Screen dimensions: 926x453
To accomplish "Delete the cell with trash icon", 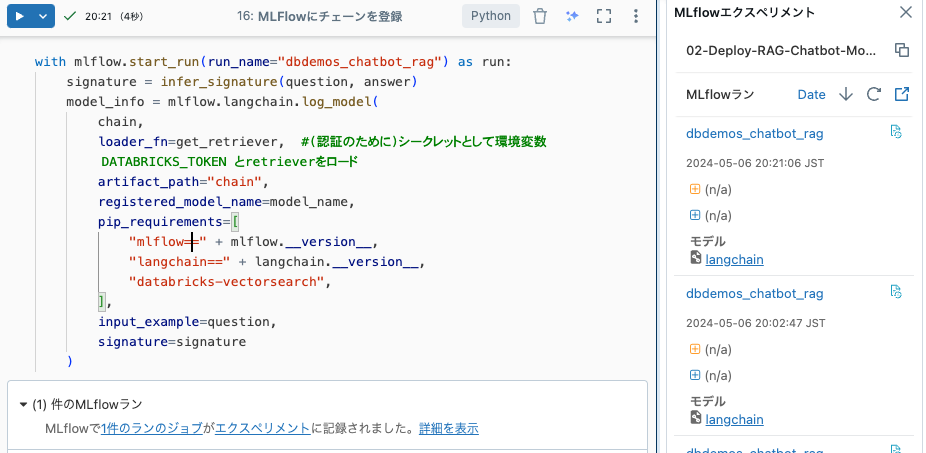I will tap(540, 16).
